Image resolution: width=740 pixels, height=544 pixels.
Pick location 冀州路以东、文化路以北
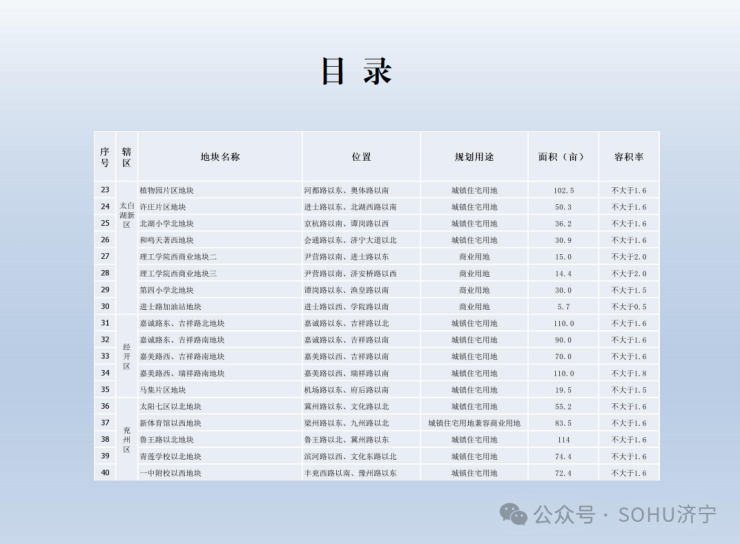pyautogui.click(x=346, y=406)
